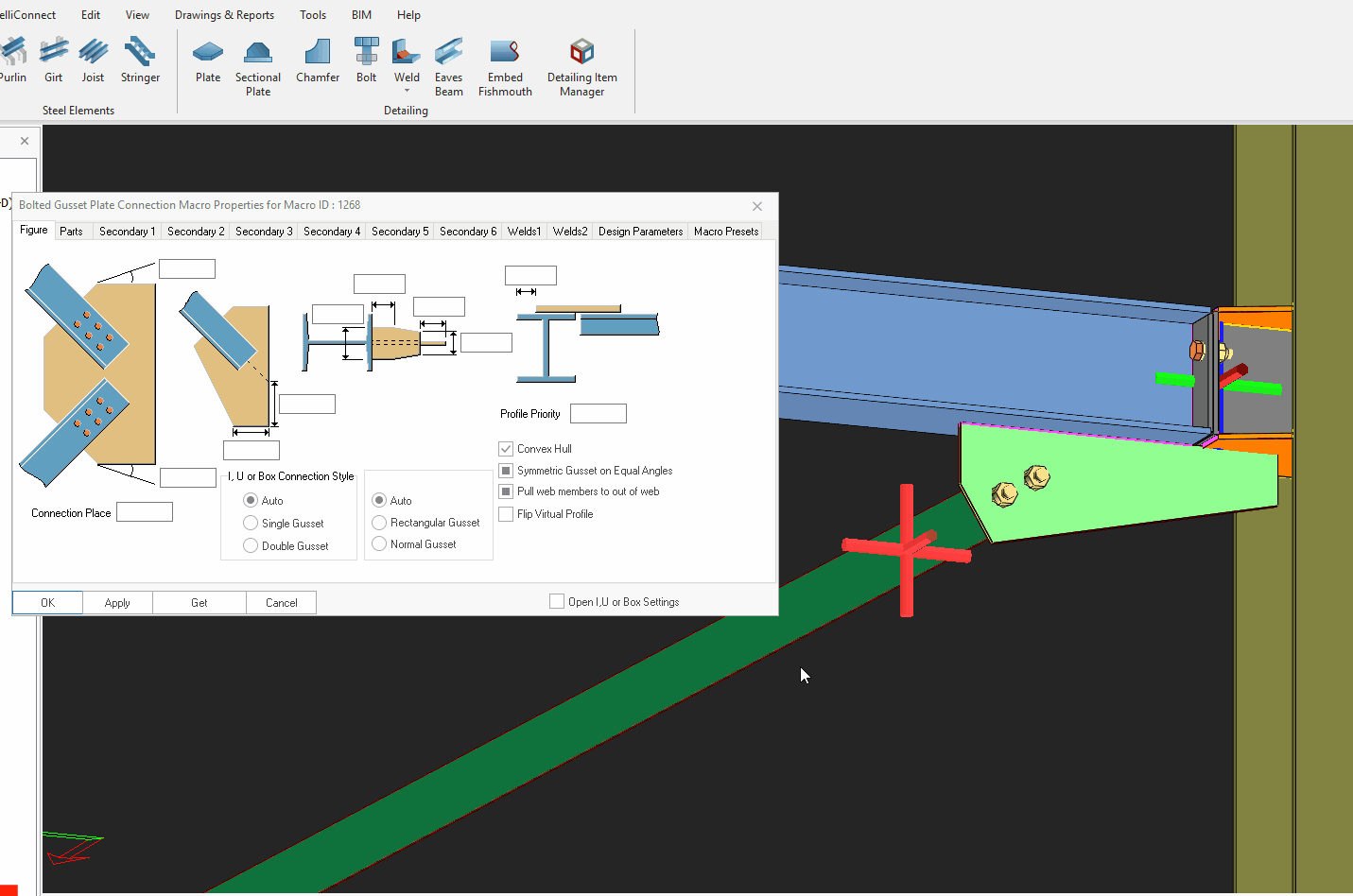Image resolution: width=1353 pixels, height=896 pixels.
Task: Switch to the Design Parameters tab
Action: (x=640, y=232)
